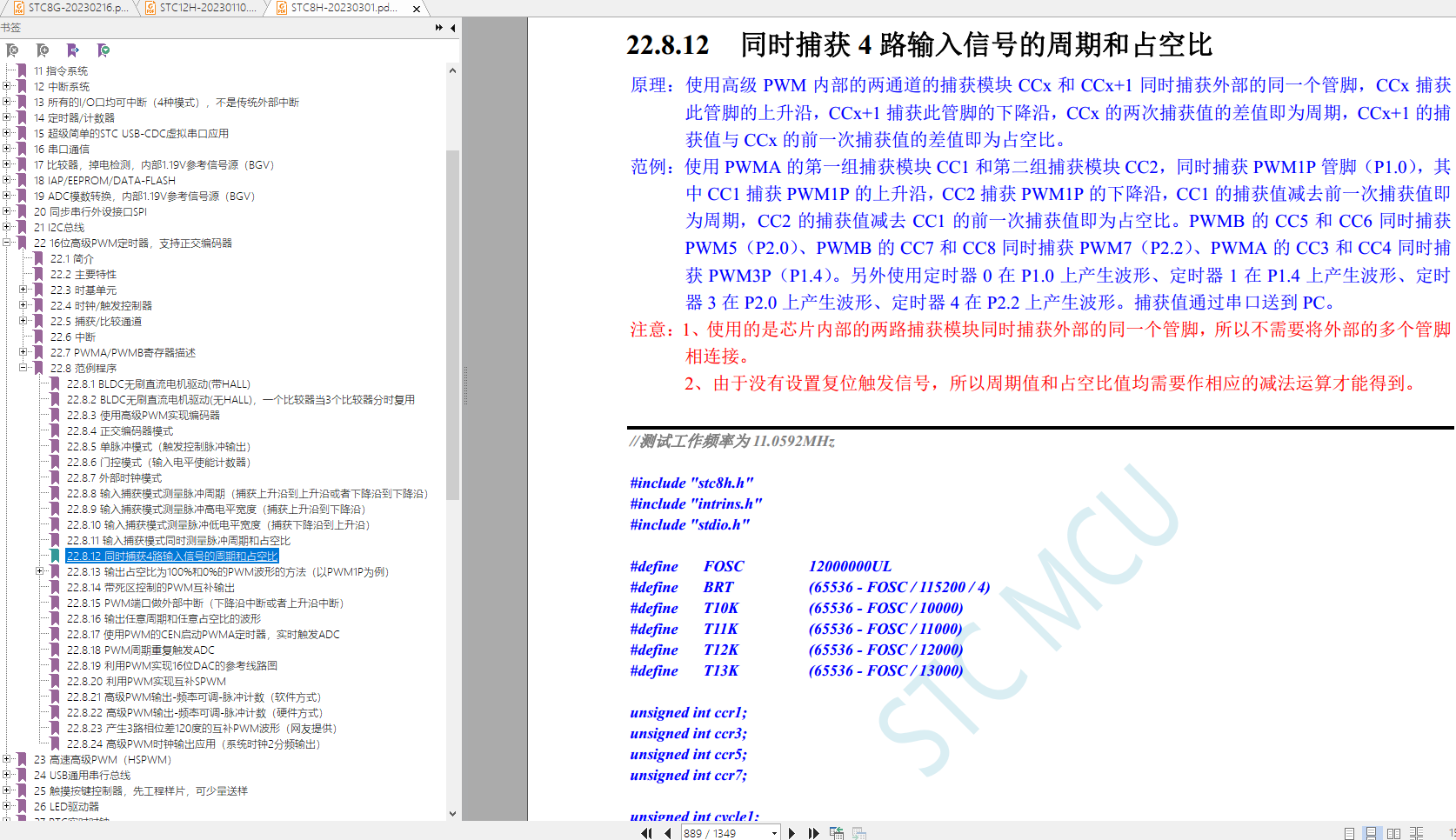Expand the 12 中断系统 bookmark

7,86
